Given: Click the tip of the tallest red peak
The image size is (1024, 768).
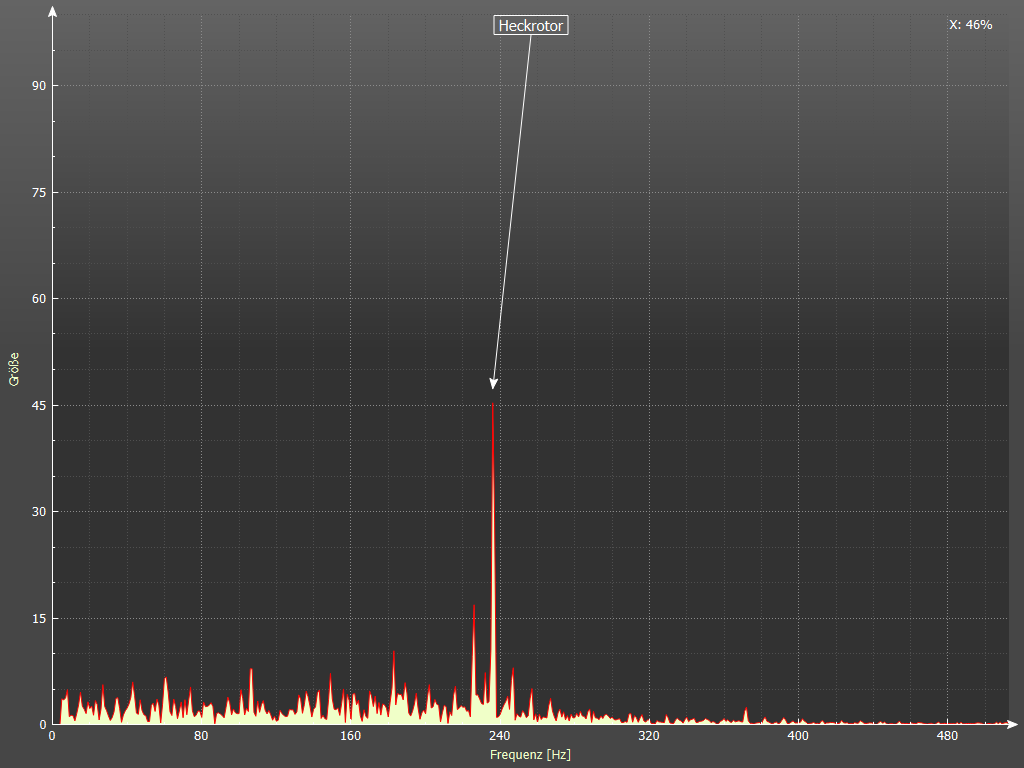Looking at the screenshot, I should tap(493, 405).
